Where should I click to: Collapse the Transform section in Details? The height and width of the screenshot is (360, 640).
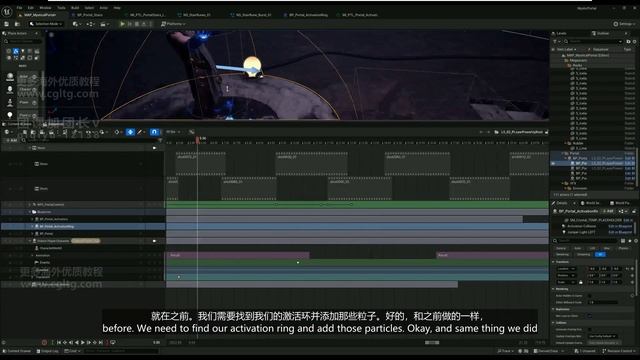pyautogui.click(x=554, y=262)
